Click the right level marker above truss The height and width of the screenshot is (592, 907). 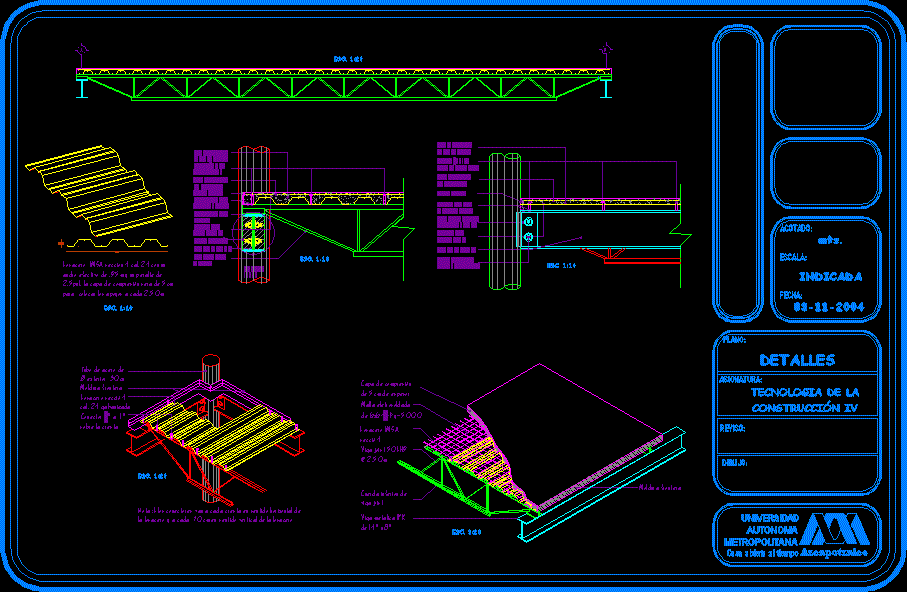[x=605, y=49]
